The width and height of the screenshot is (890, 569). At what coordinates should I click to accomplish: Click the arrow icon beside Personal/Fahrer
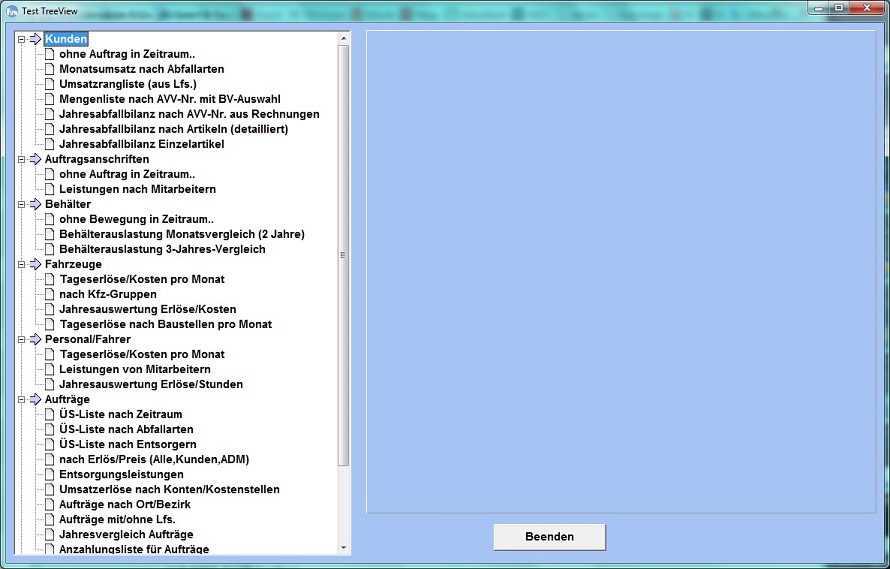pos(35,339)
